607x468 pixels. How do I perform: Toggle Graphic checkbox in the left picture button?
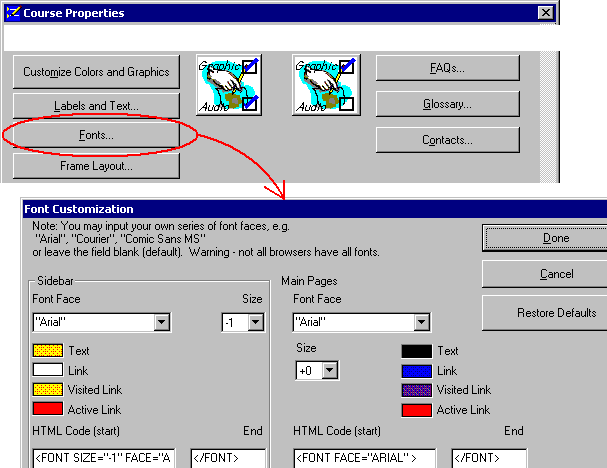point(250,66)
